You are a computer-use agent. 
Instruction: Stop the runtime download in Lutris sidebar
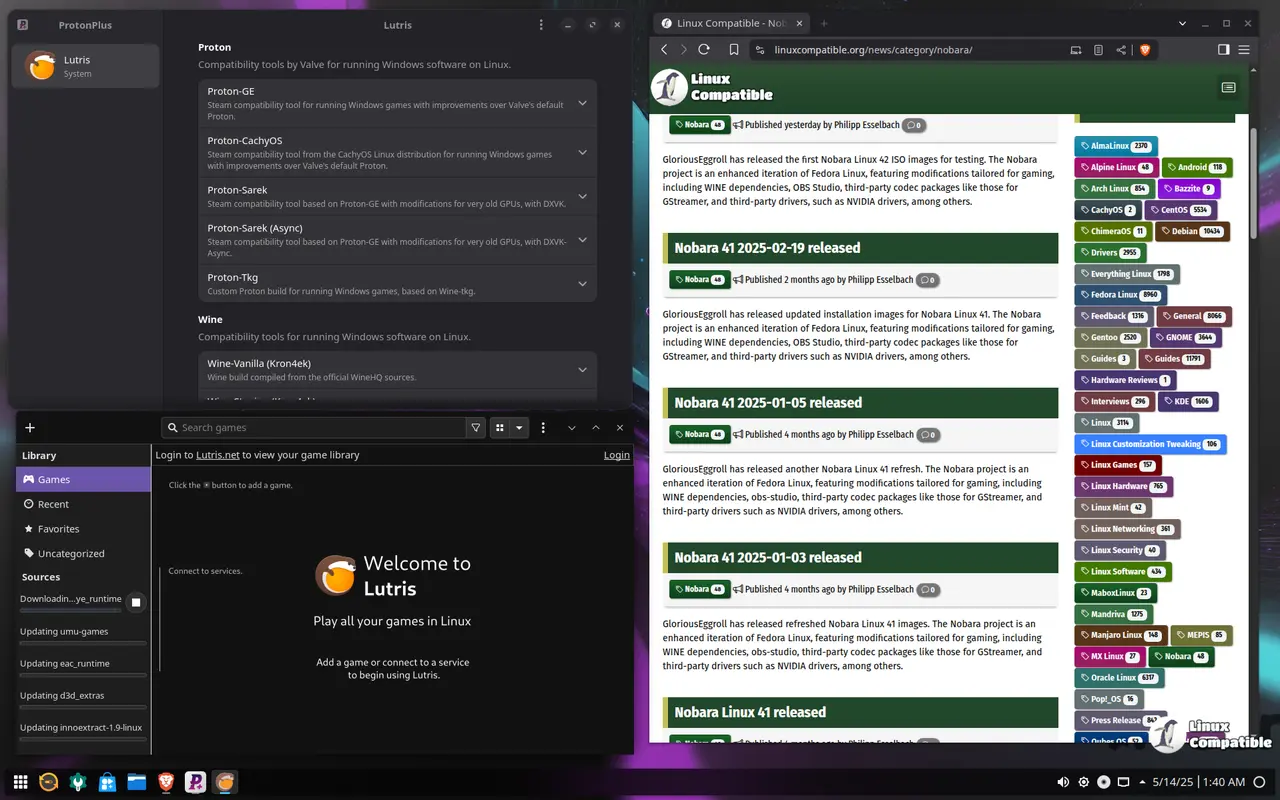click(136, 602)
